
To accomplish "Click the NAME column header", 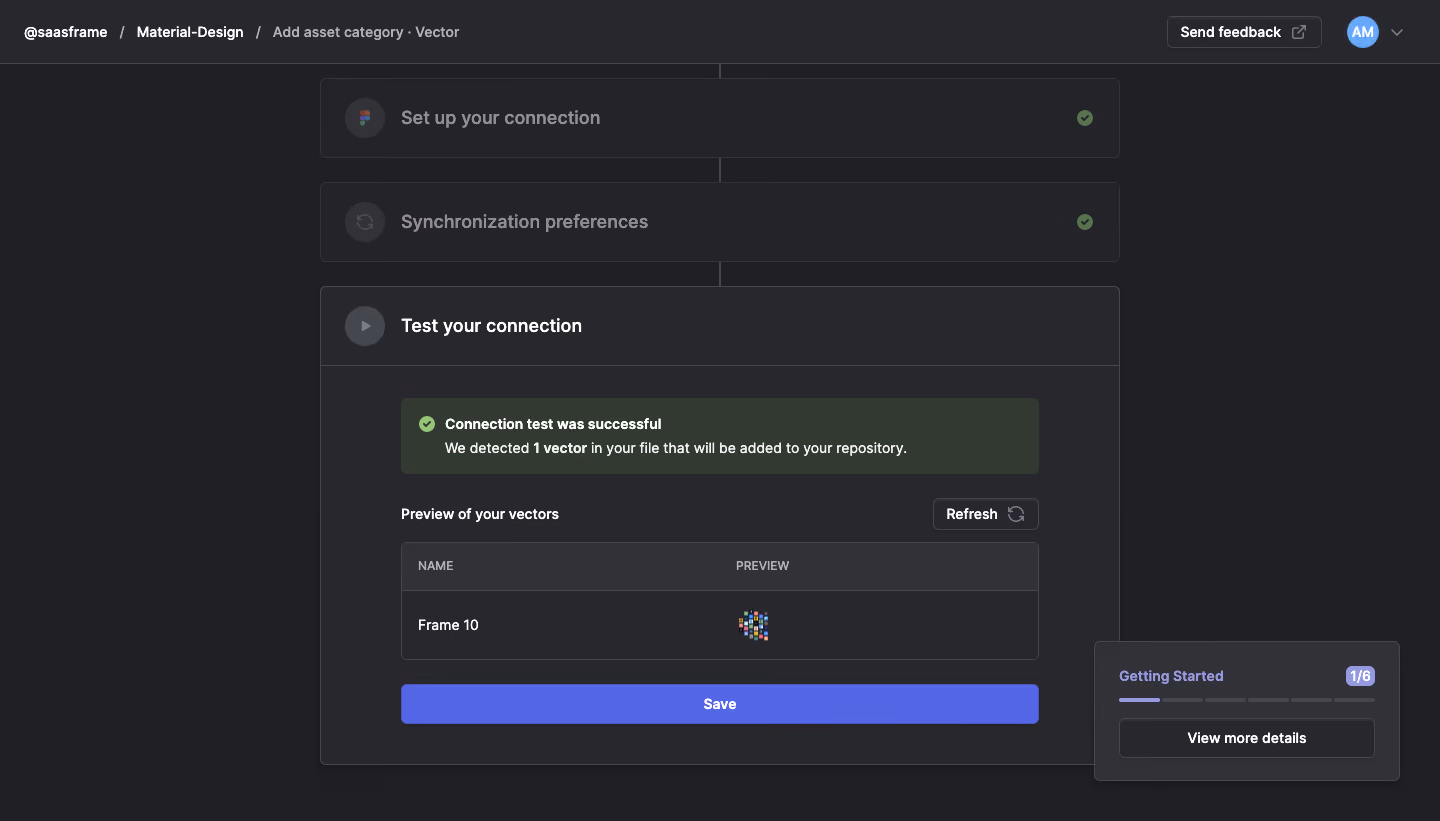I will coord(436,566).
